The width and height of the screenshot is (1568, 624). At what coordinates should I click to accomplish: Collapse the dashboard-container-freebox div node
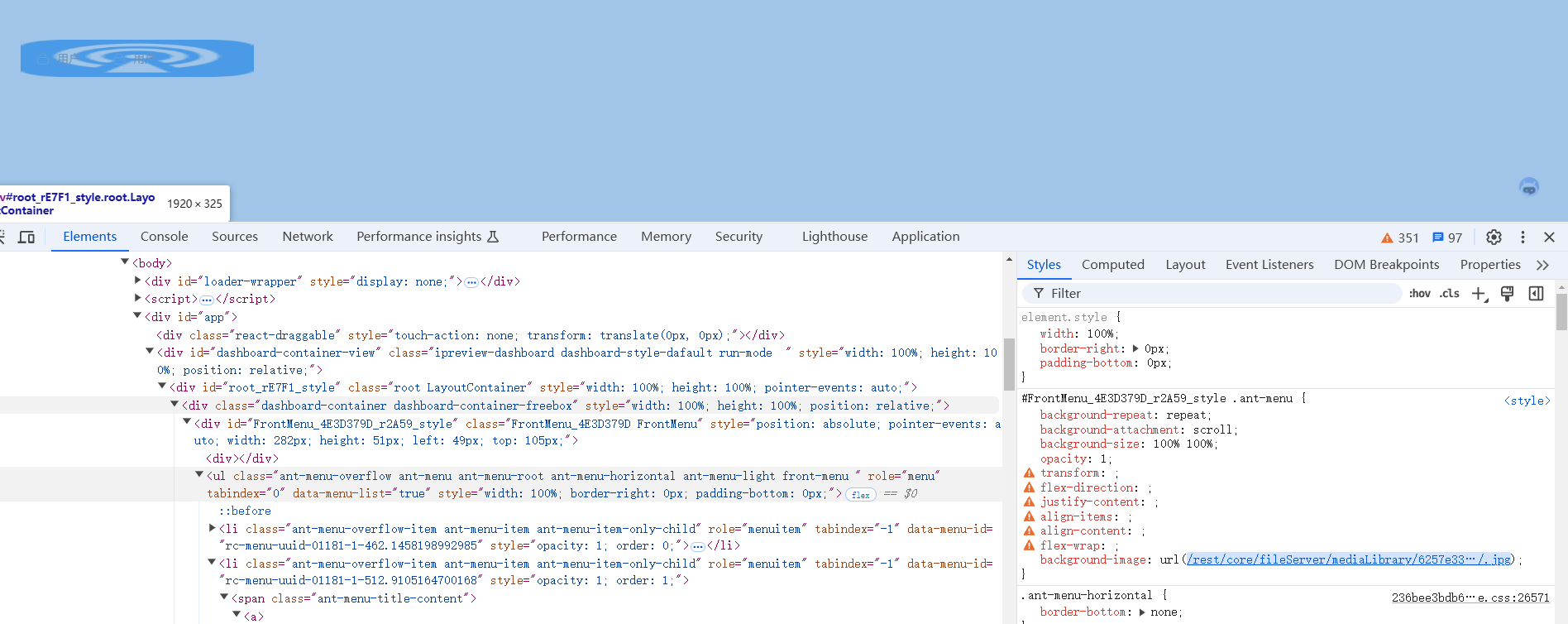tap(174, 404)
